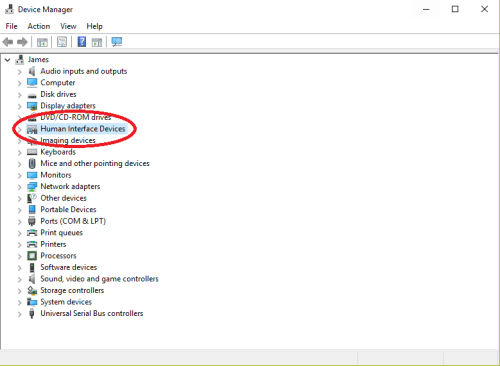Expand the Keyboards category
The width and height of the screenshot is (500, 366).
(x=20, y=153)
